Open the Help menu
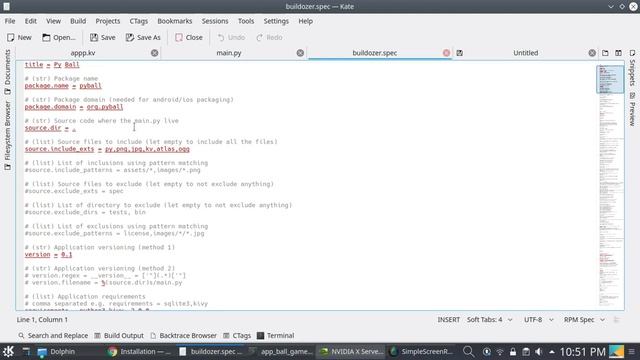This screenshot has width=640, height=360. coord(305,21)
